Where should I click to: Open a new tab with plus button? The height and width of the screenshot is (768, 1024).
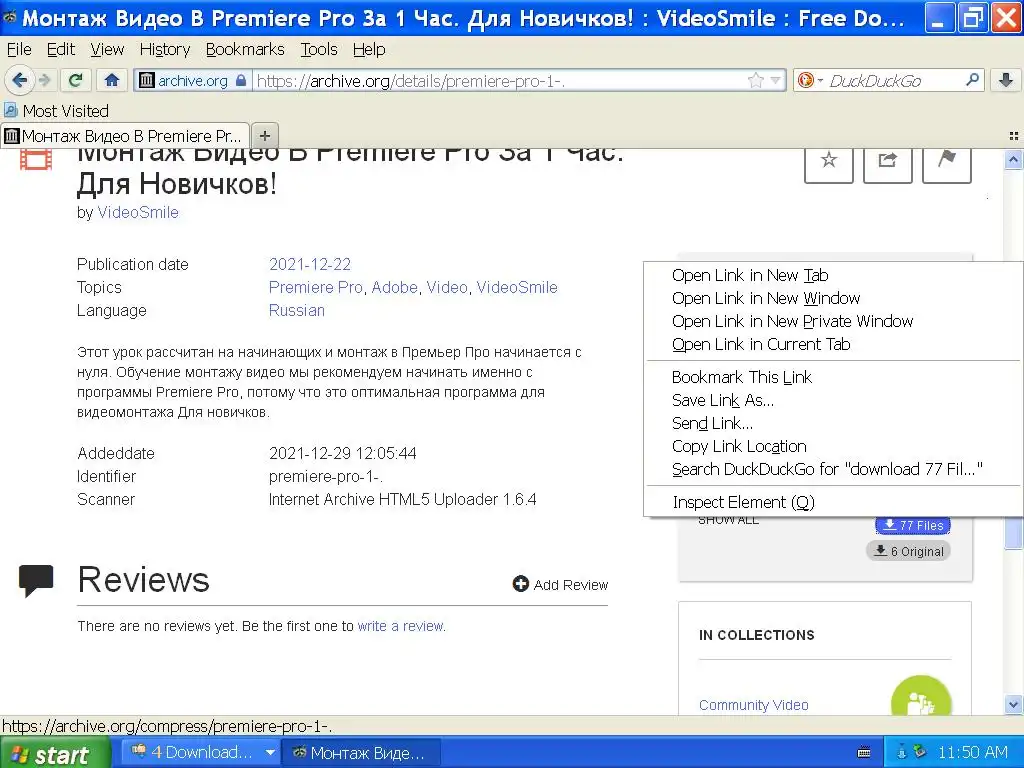(x=264, y=136)
